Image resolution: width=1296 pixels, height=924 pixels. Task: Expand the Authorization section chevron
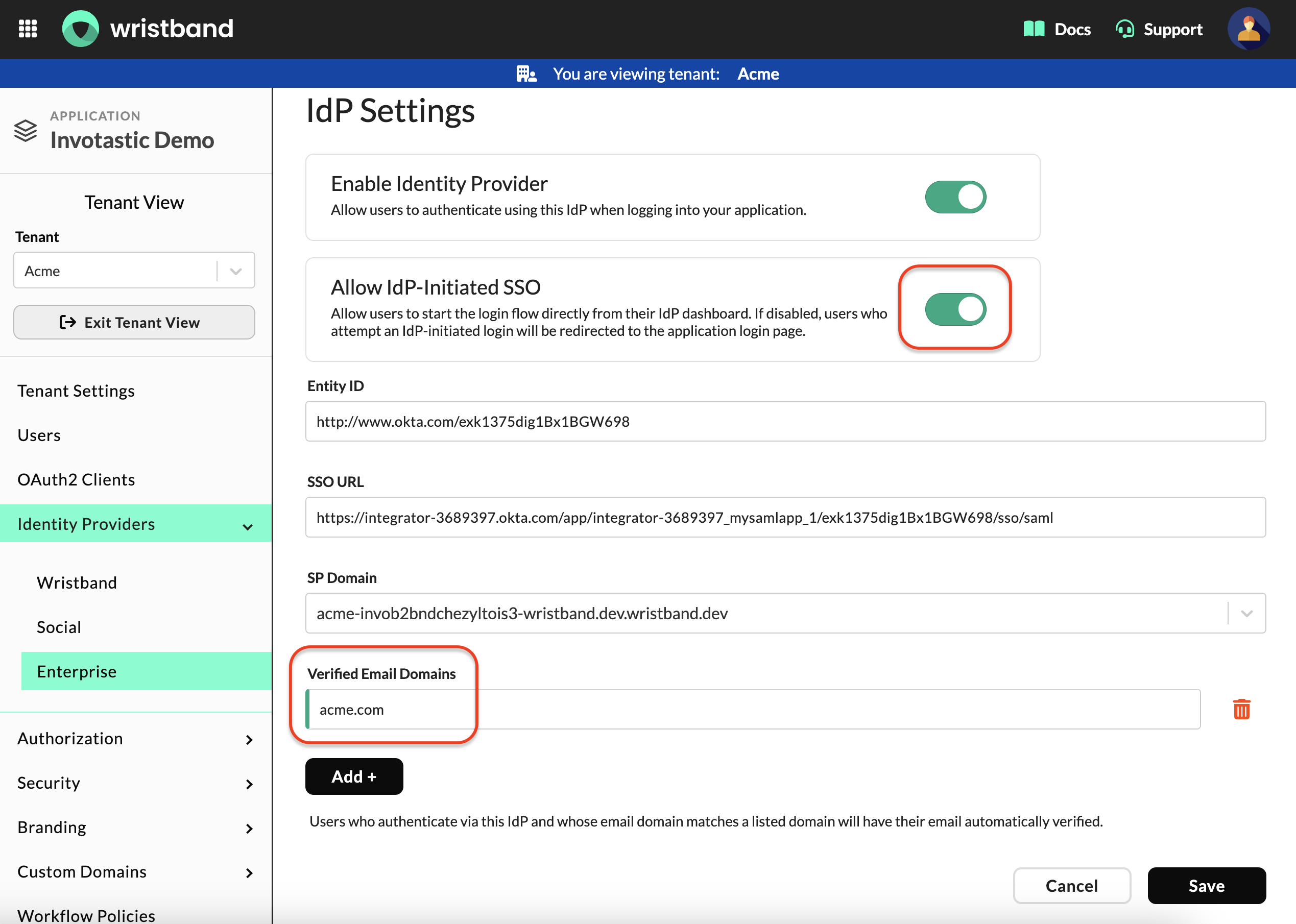click(x=249, y=739)
